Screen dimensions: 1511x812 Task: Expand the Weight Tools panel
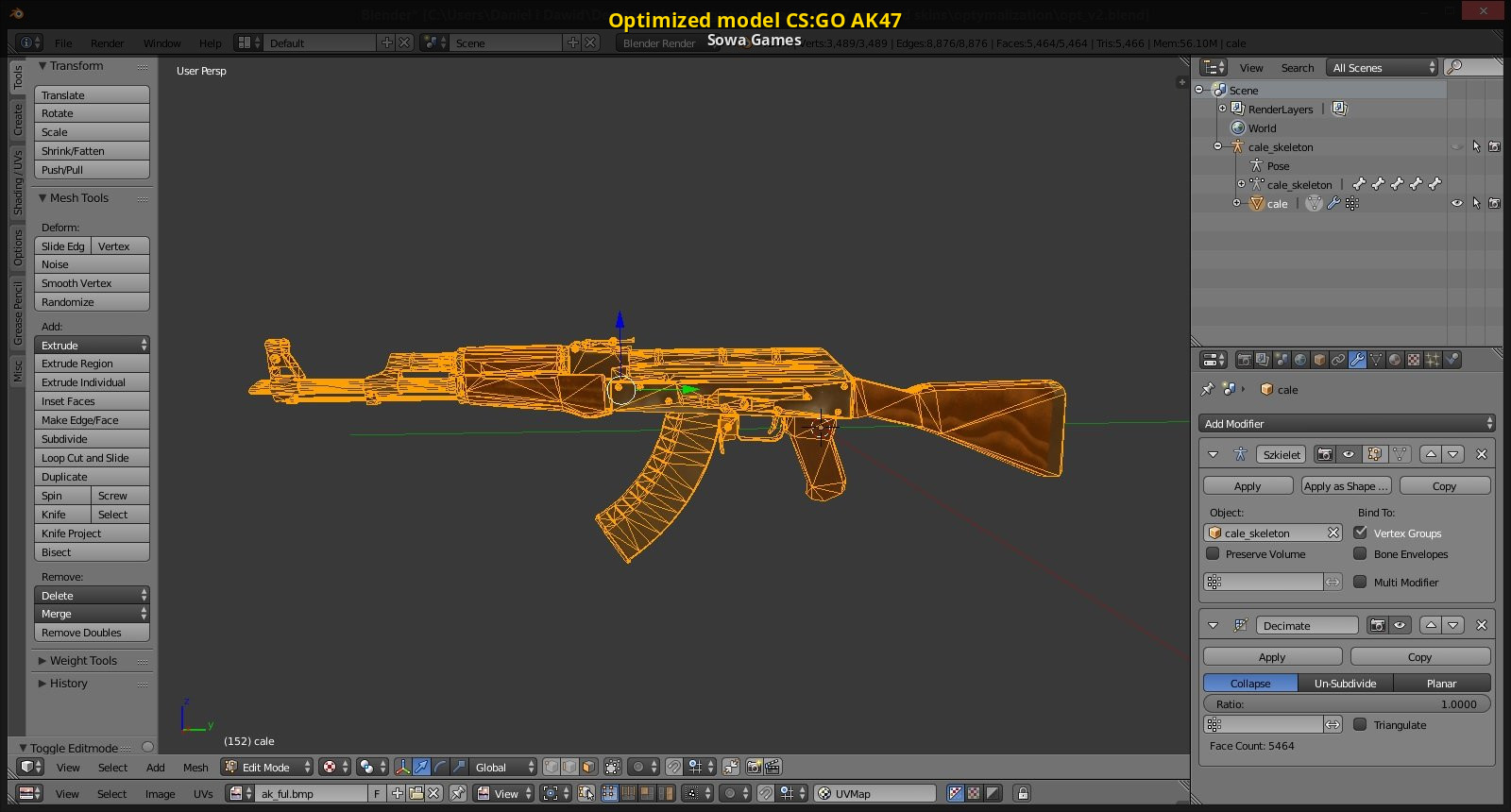(83, 661)
